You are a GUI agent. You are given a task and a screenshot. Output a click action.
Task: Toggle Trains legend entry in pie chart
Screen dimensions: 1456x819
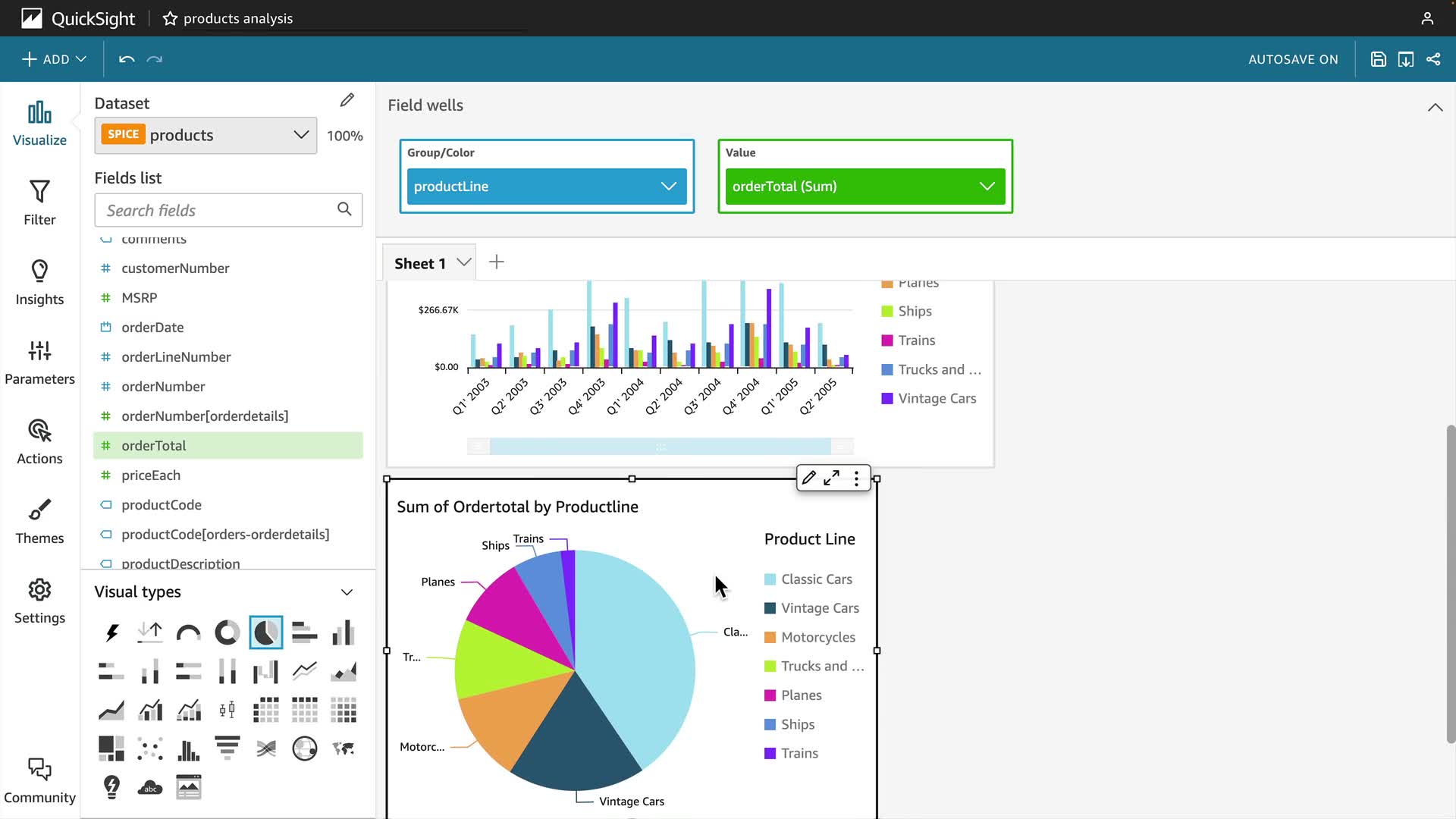pyautogui.click(x=799, y=754)
